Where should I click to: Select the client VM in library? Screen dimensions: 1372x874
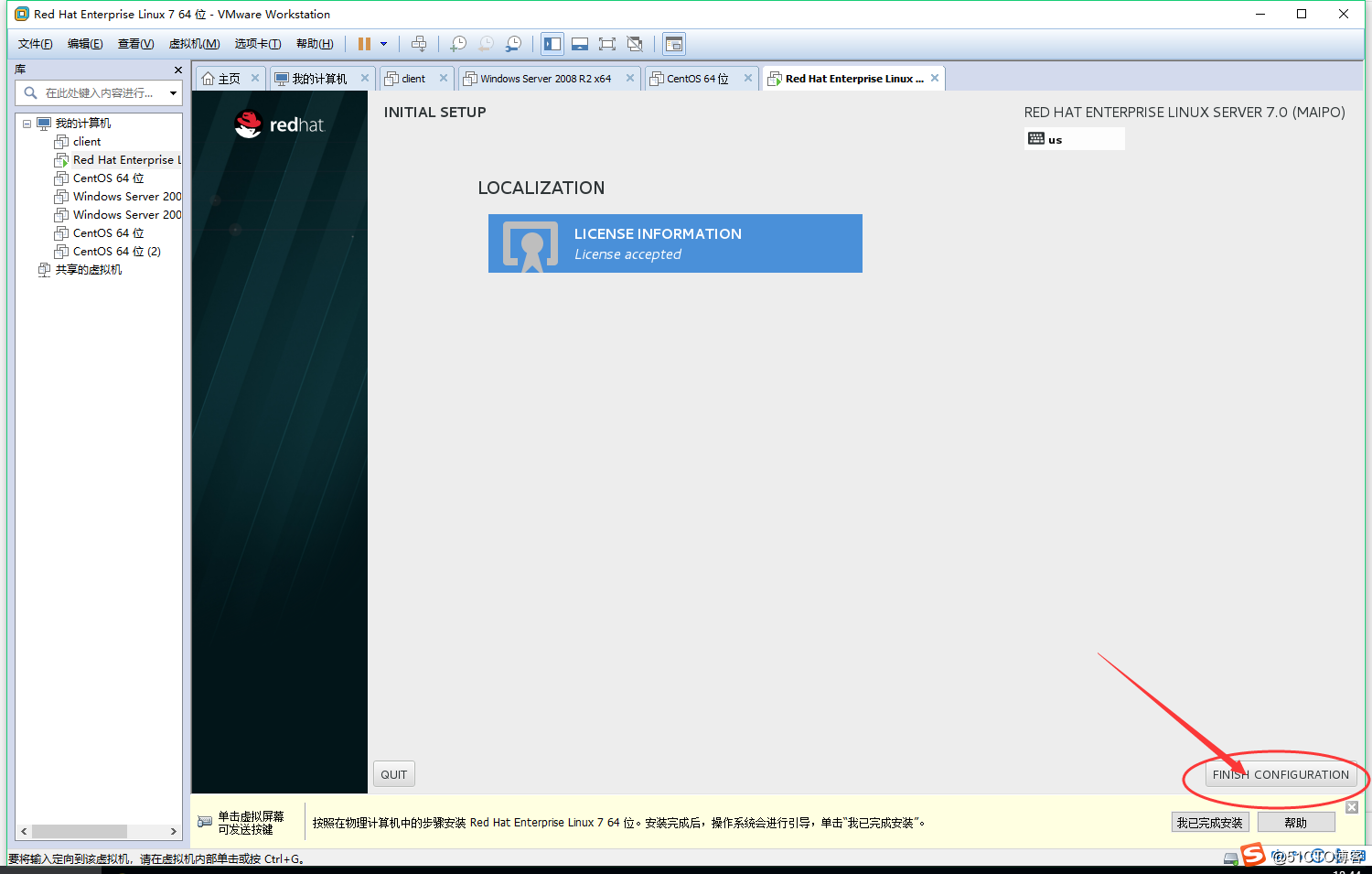click(x=87, y=142)
